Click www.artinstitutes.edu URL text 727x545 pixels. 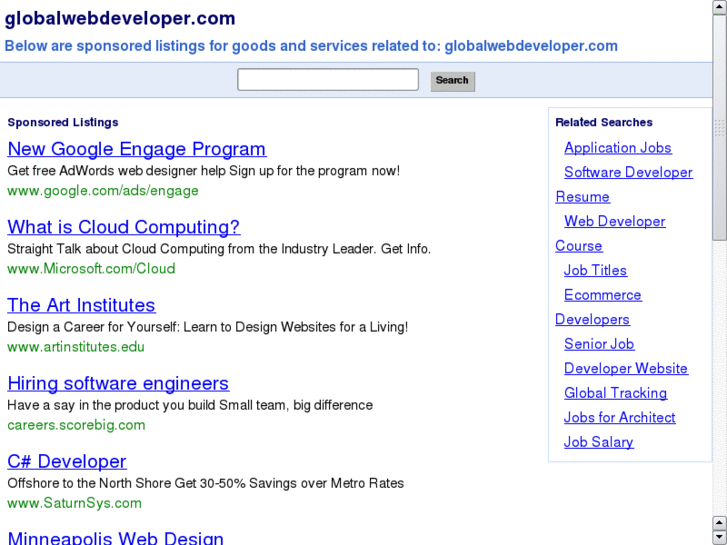coord(76,347)
